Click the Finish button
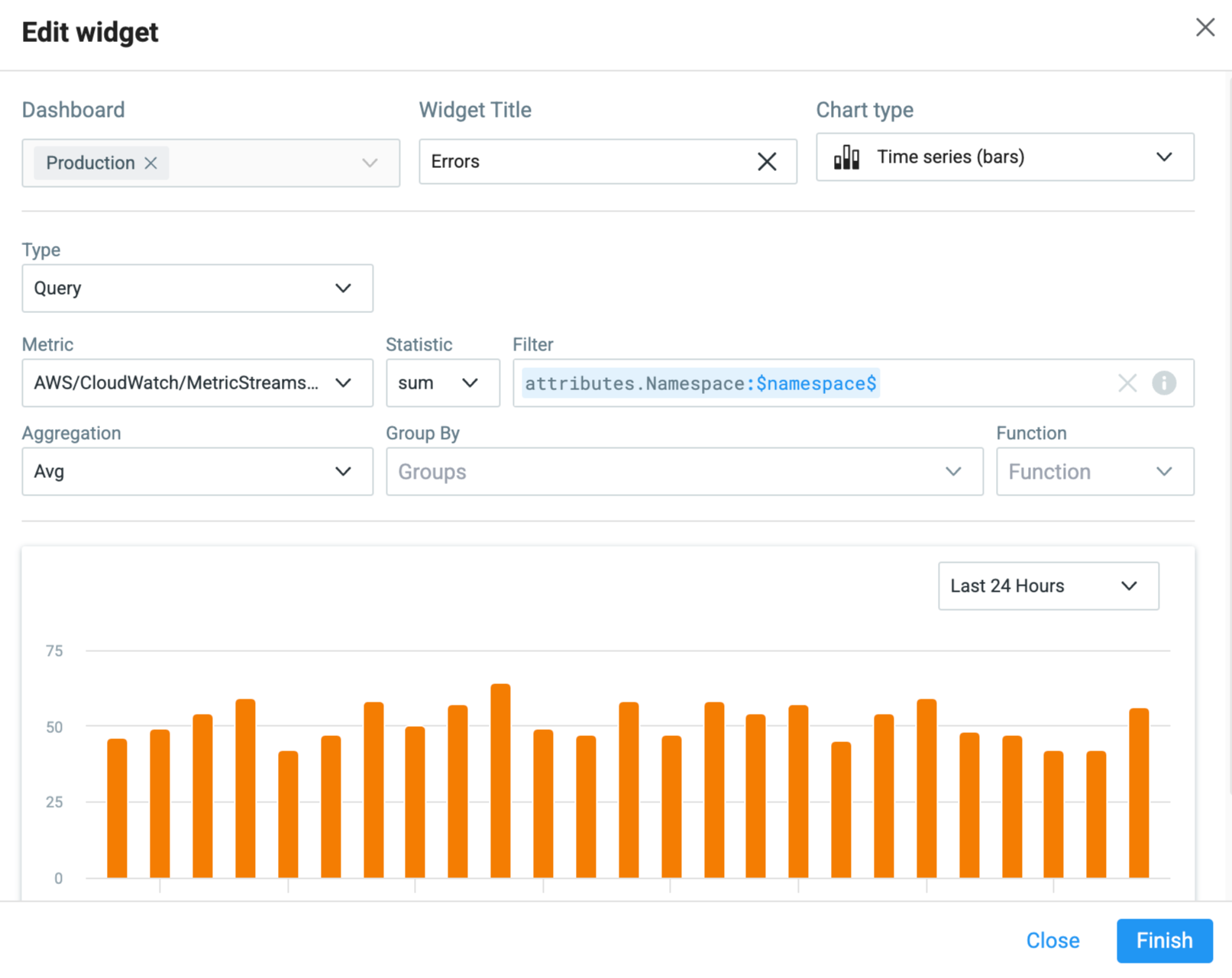 click(1164, 941)
